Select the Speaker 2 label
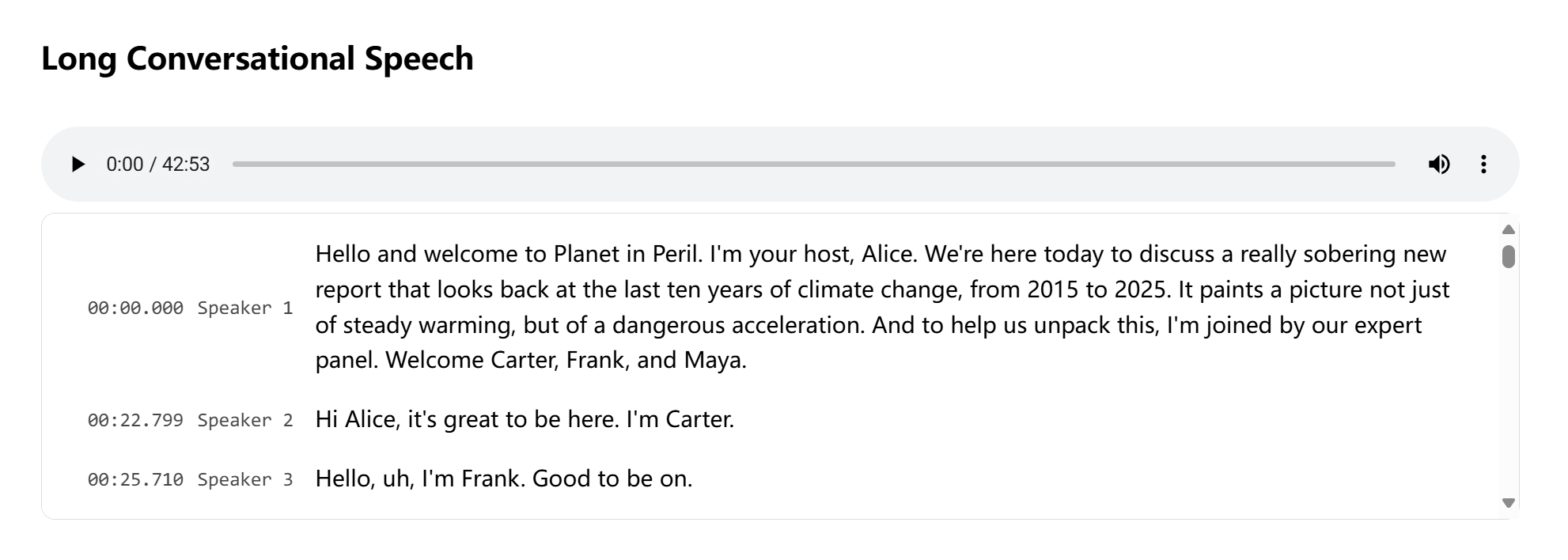This screenshot has width=1568, height=560. [x=245, y=420]
